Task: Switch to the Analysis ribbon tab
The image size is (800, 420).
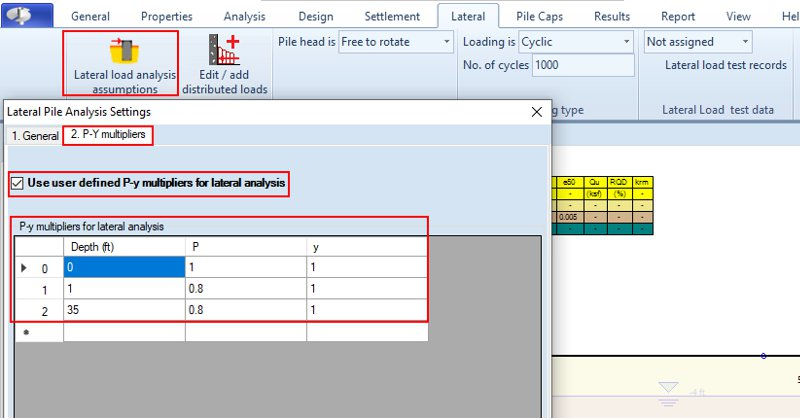Action: point(244,16)
